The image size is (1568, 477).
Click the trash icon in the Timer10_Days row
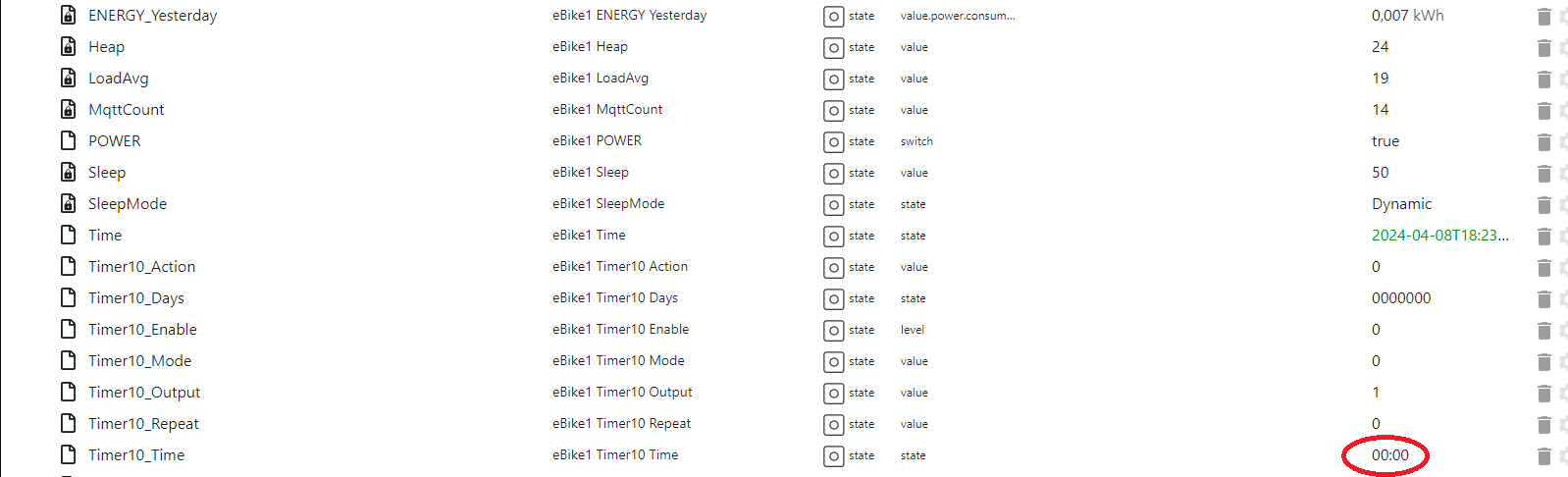(x=1543, y=298)
